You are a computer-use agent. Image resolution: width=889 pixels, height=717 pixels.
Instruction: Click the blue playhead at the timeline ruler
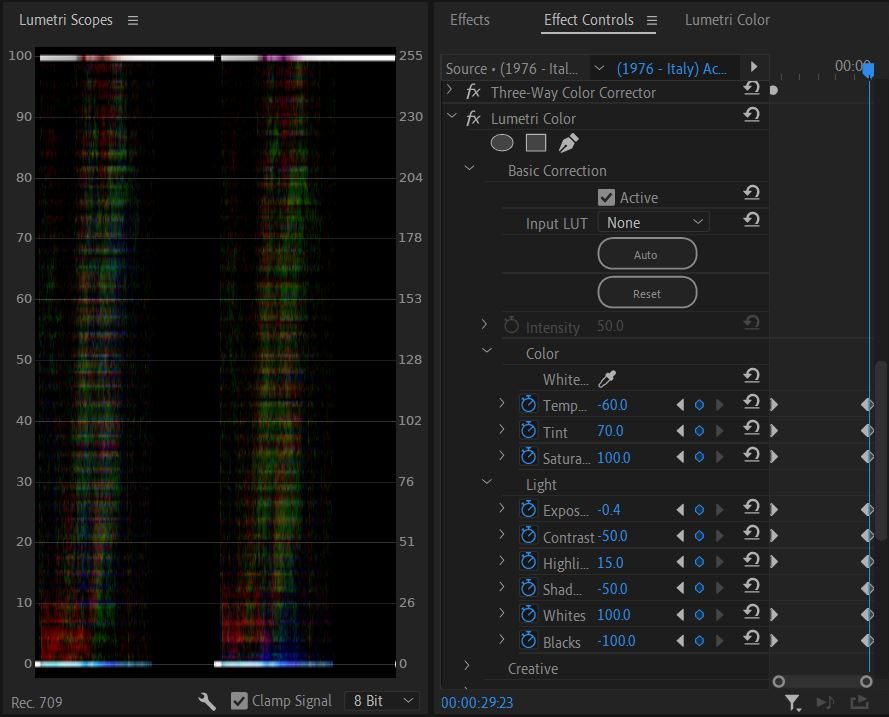pos(868,70)
